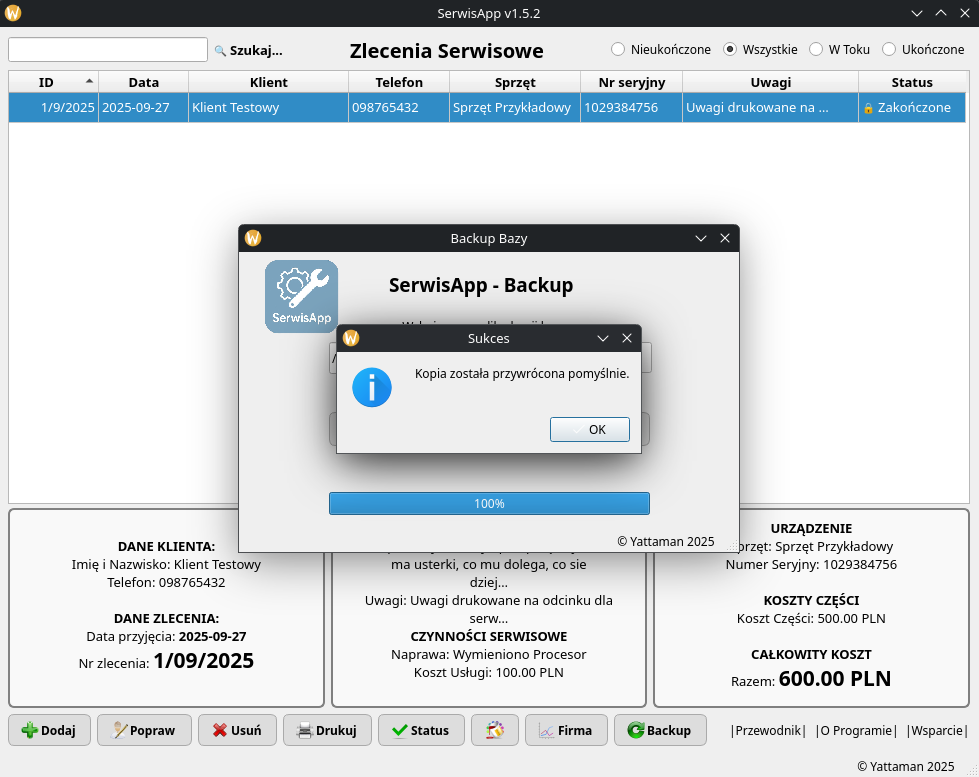Click the 100% backup progress bar
This screenshot has width=979, height=777.
pyautogui.click(x=489, y=503)
